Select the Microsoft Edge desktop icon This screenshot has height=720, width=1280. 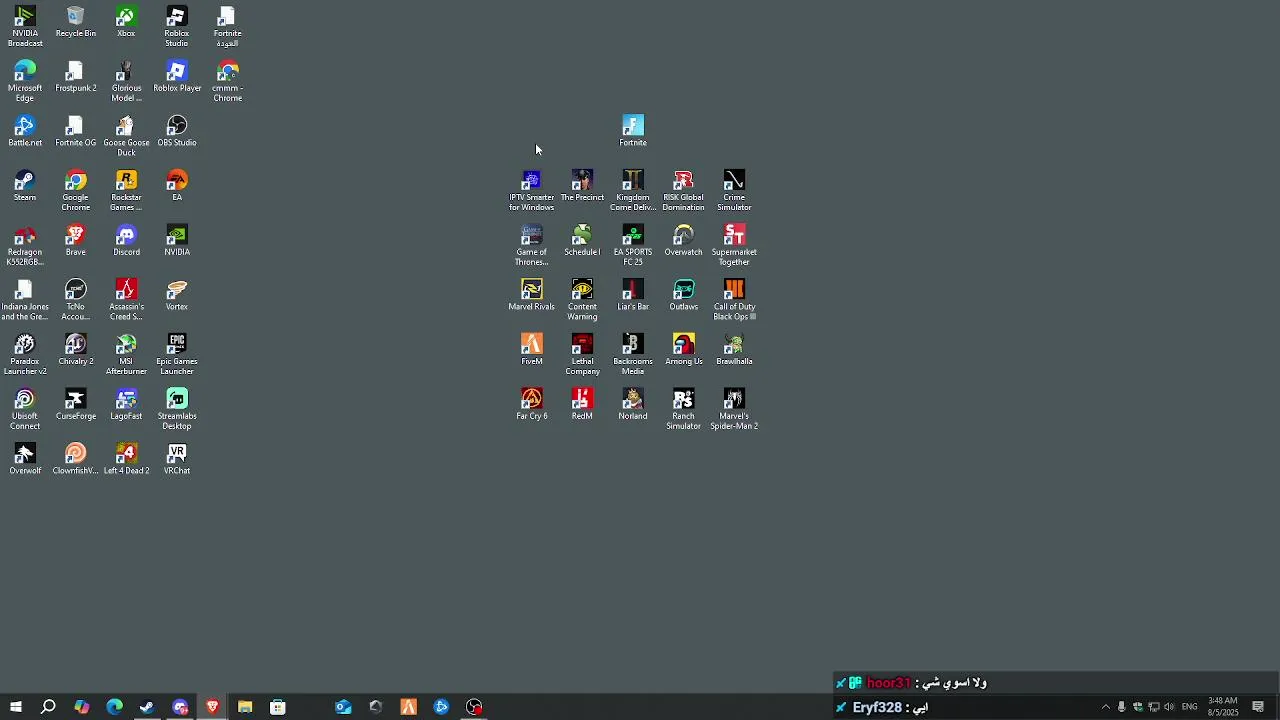(x=25, y=81)
